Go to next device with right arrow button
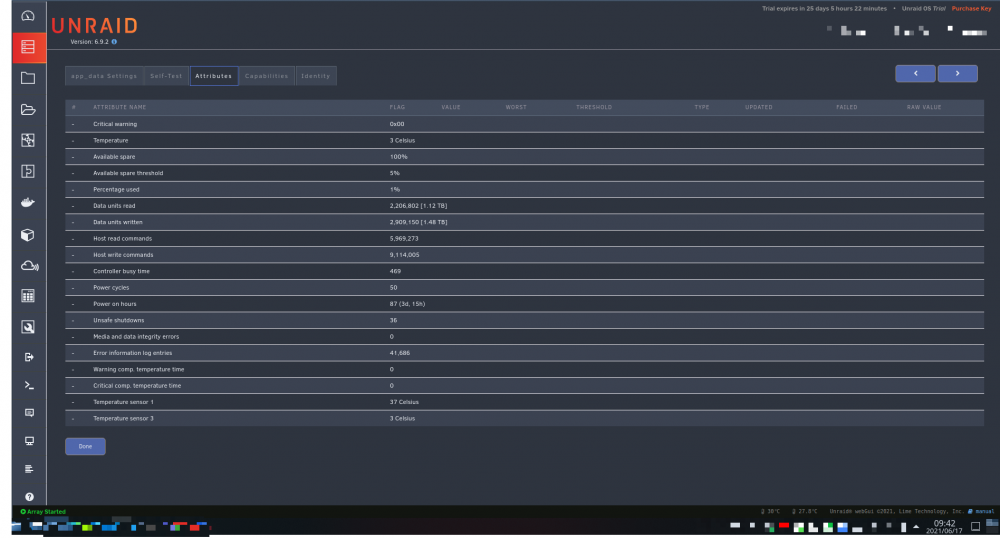Viewport: 1000px width, 538px height. (957, 73)
